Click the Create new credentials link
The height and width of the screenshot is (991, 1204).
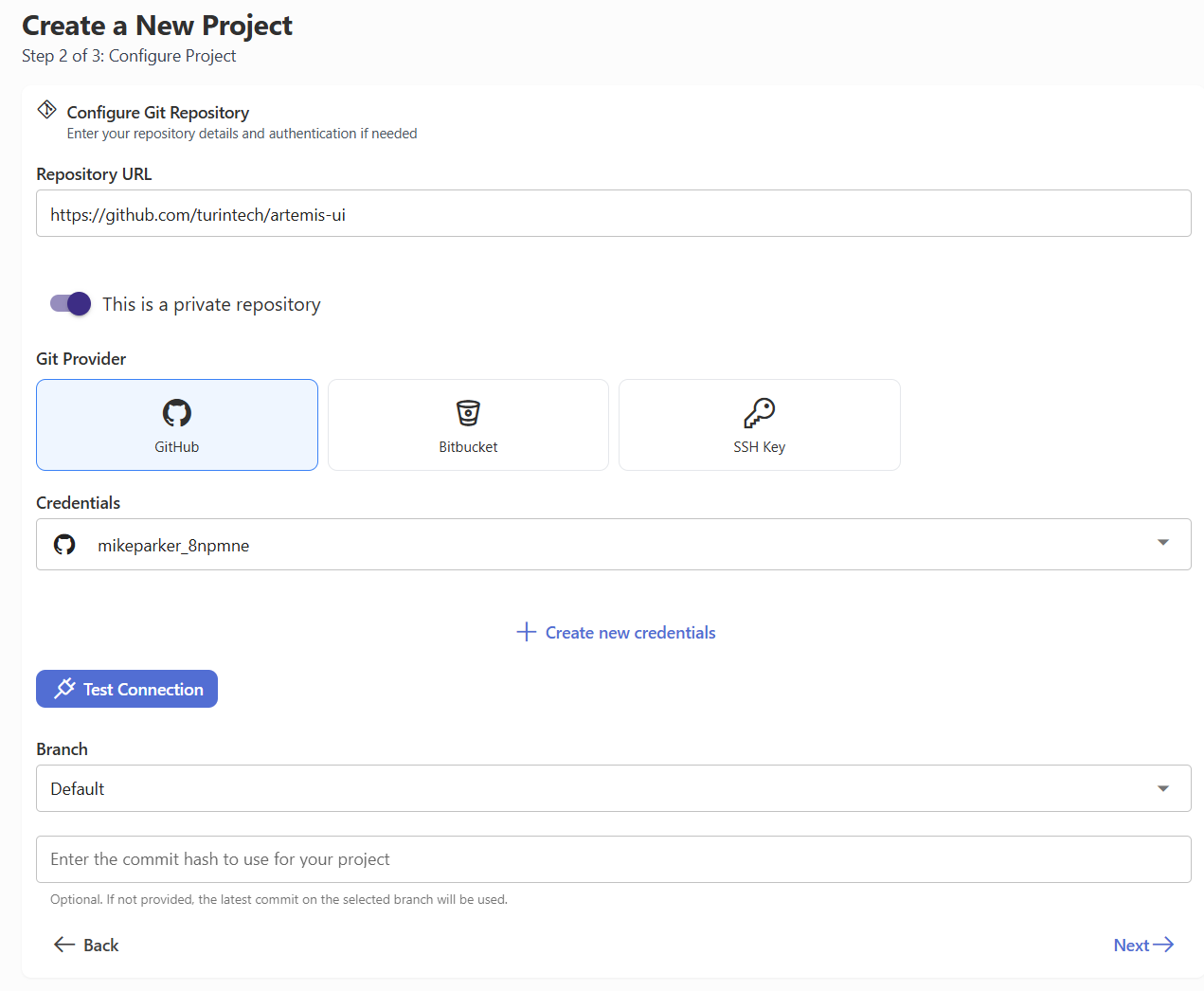pyautogui.click(x=616, y=632)
